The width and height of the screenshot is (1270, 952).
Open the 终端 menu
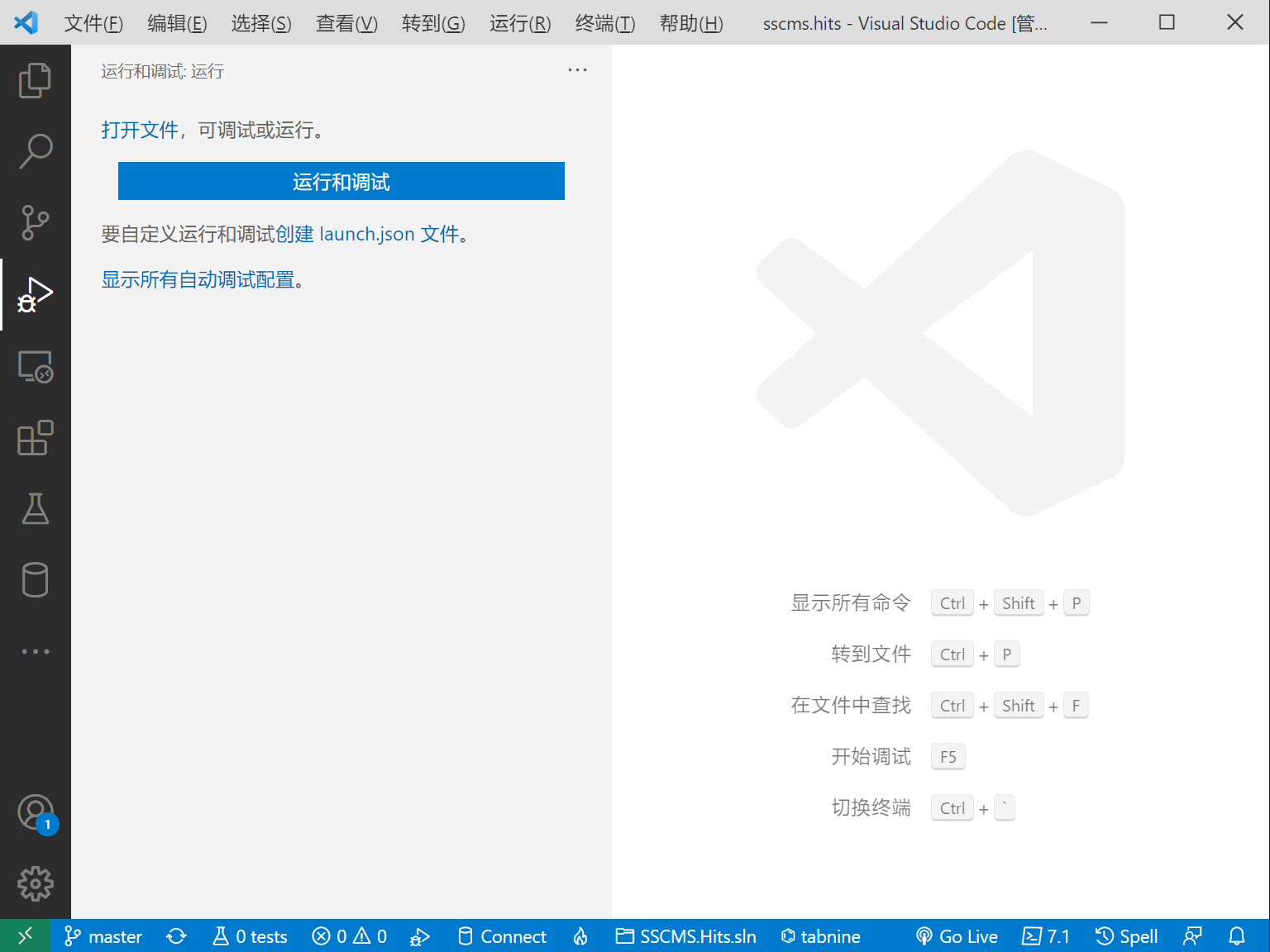(x=604, y=24)
